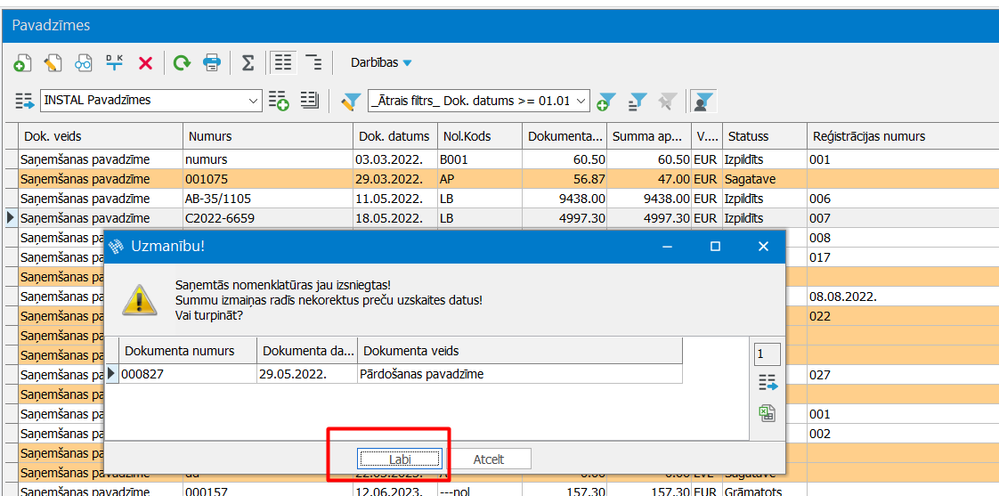Sort by the Dok. datums column header
This screenshot has width=999, height=496.
(x=393, y=136)
